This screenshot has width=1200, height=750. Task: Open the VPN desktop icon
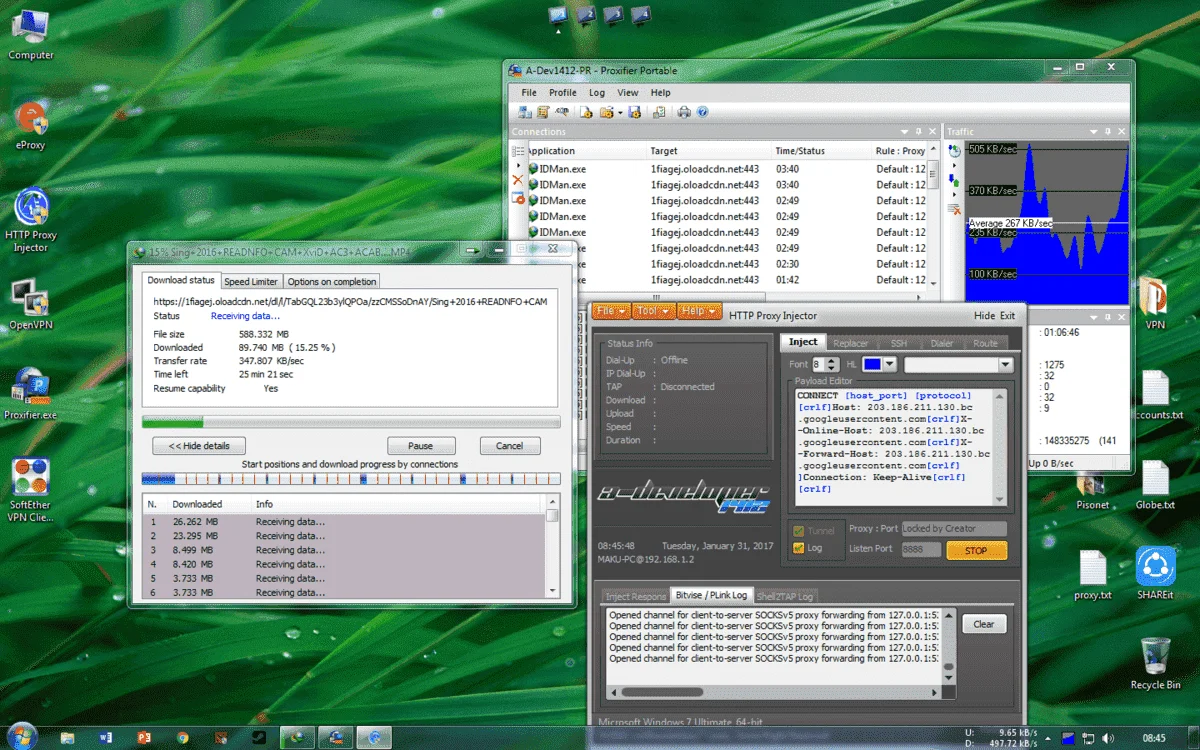[x=1155, y=305]
